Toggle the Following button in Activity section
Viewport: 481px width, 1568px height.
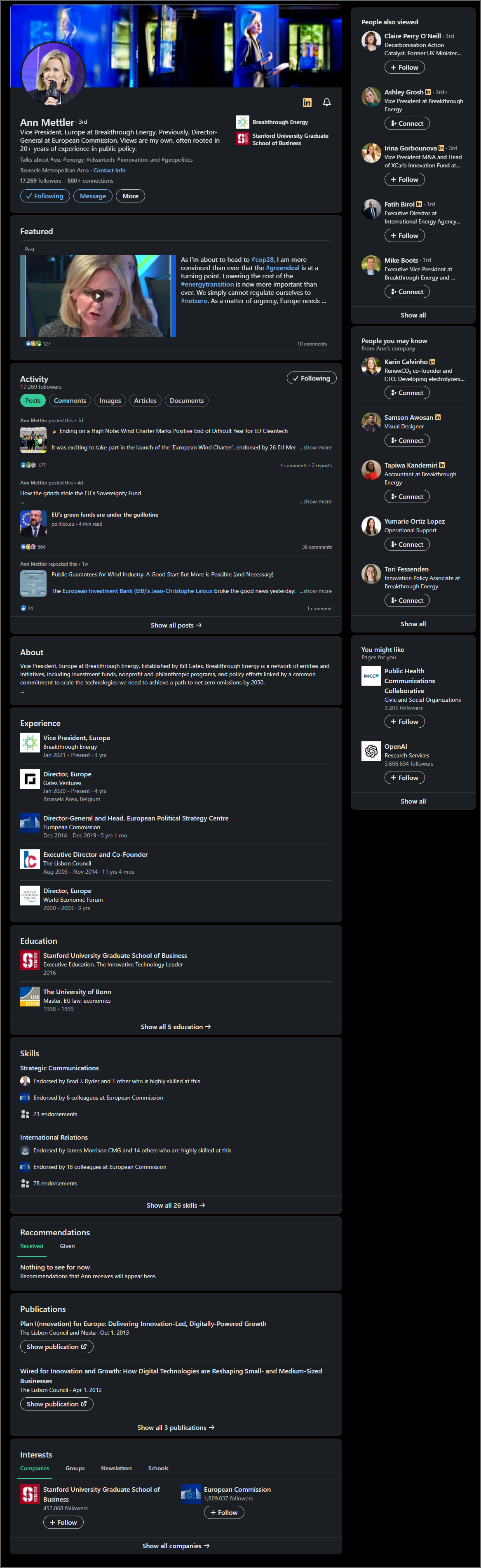coord(311,378)
